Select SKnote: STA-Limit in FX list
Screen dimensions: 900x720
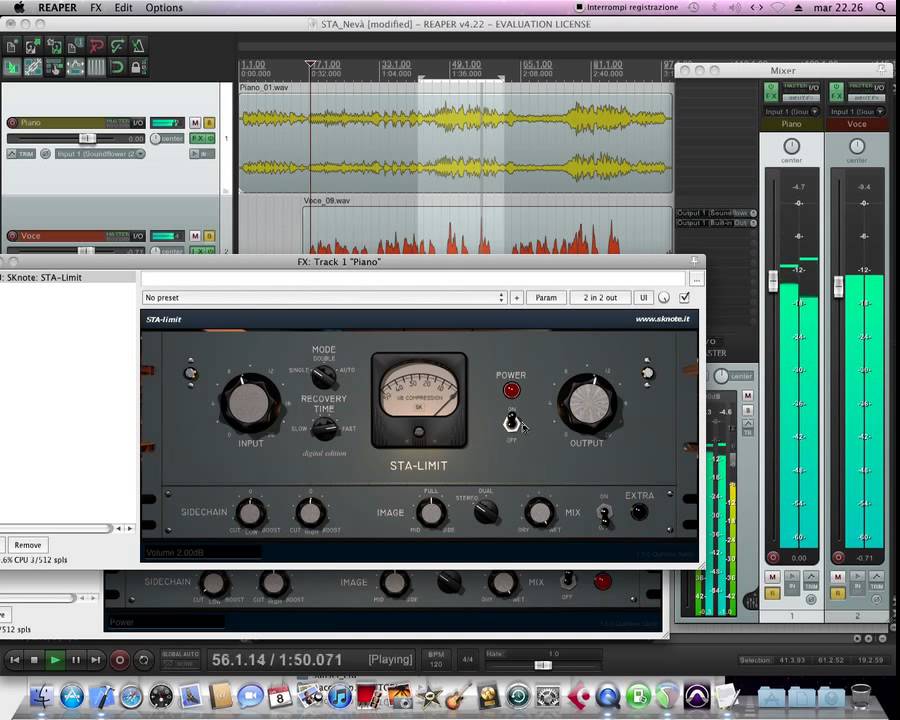pos(68,277)
